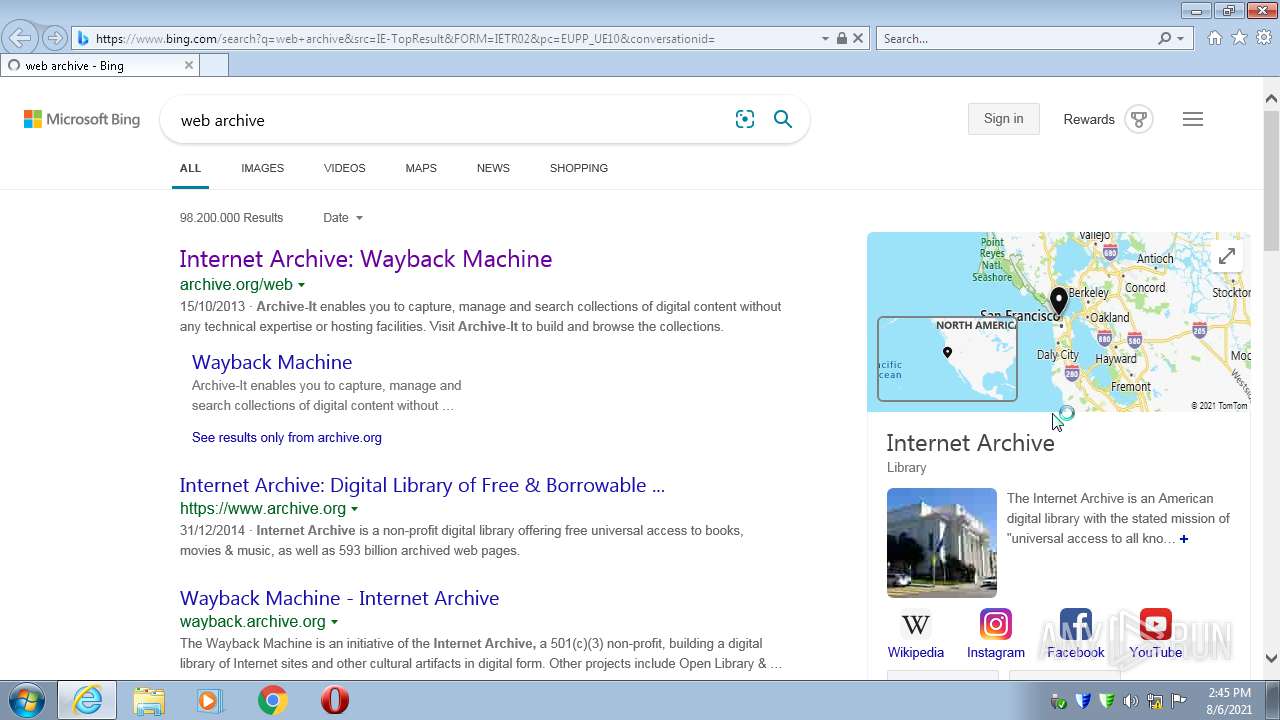The width and height of the screenshot is (1280, 720).
Task: Click the IE search box magnifier icon
Action: [x=1164, y=38]
